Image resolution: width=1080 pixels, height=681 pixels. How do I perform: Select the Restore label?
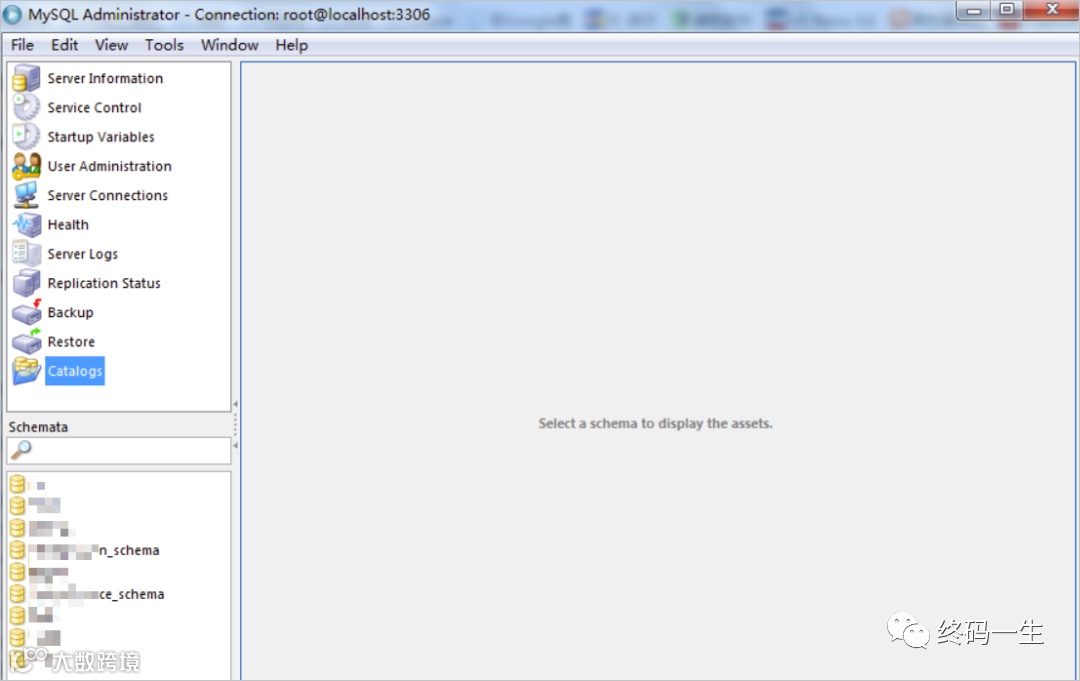pyautogui.click(x=71, y=342)
